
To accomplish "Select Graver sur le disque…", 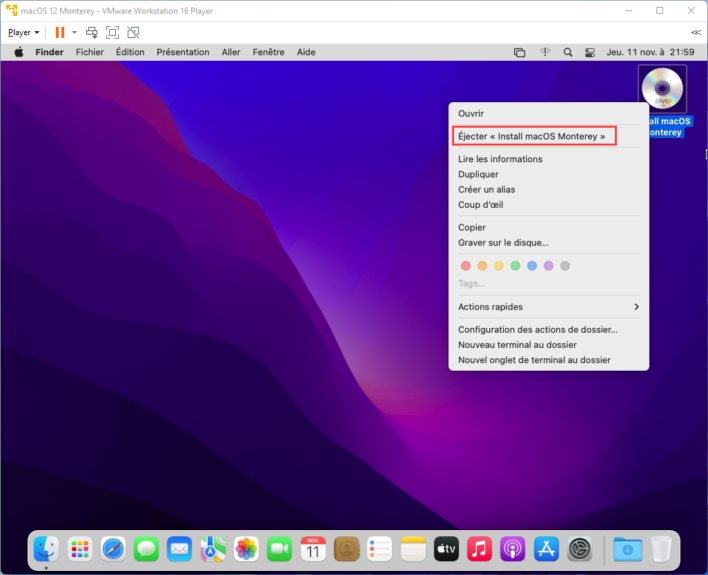I will click(549, 243).
